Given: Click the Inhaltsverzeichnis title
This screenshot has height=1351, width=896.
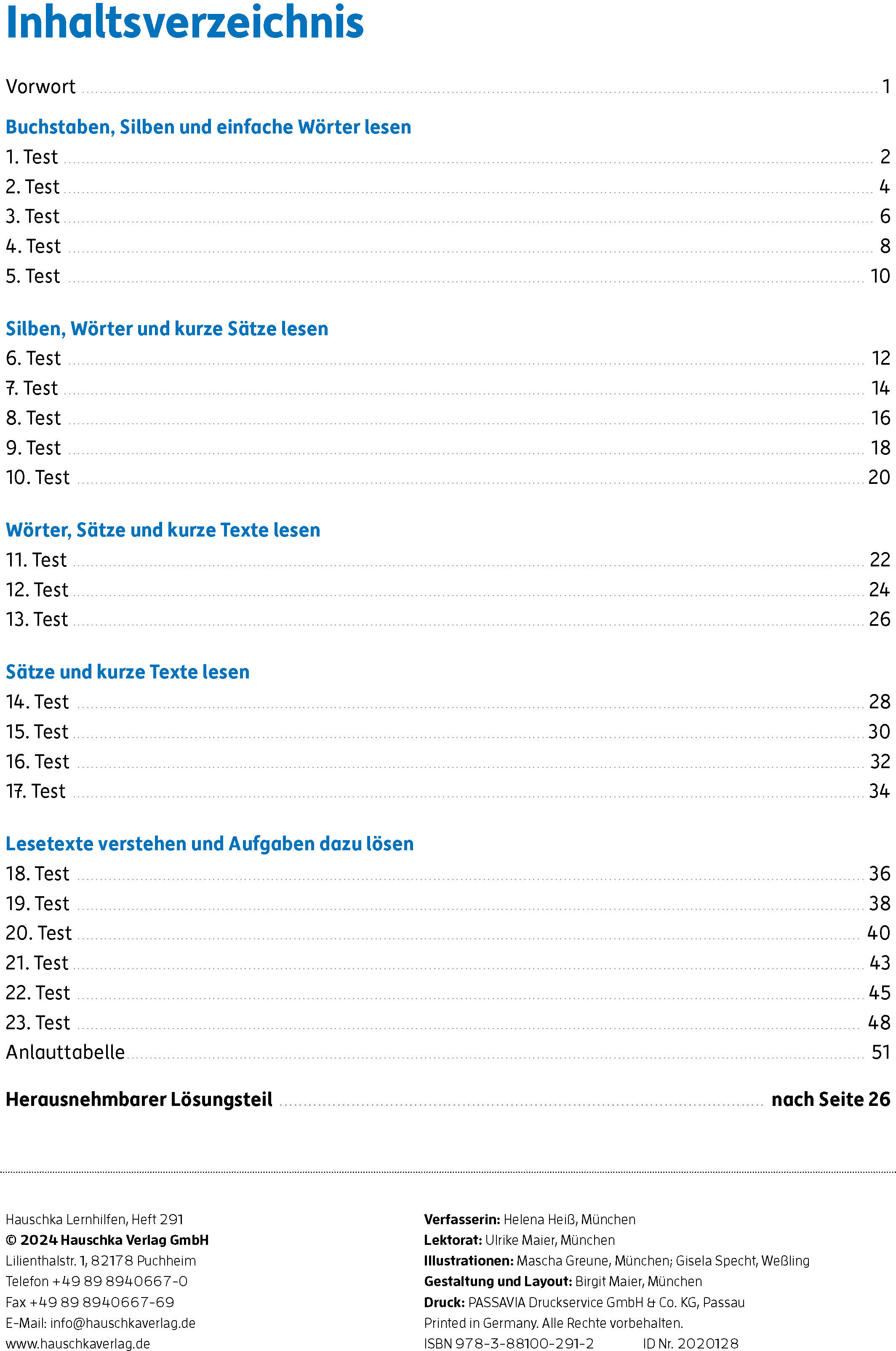Looking at the screenshot, I should point(184,23).
